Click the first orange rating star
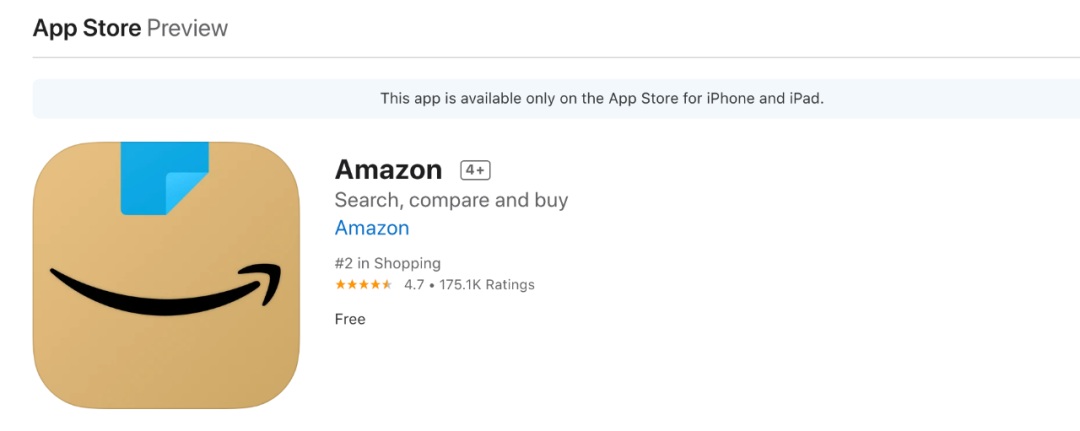Screen dimensions: 1080x431 340,285
